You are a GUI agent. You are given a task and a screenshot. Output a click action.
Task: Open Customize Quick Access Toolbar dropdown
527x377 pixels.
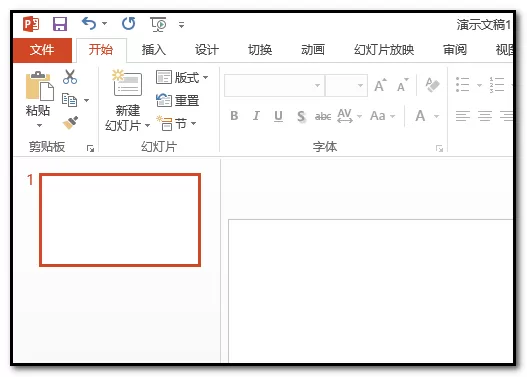coord(181,25)
